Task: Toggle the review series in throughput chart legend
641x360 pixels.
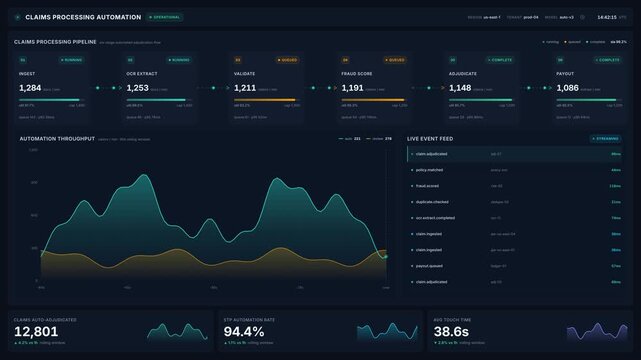Action: point(379,139)
